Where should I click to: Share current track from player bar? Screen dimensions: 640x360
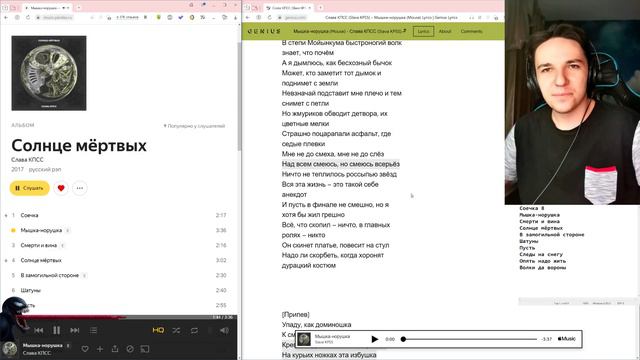point(115,349)
